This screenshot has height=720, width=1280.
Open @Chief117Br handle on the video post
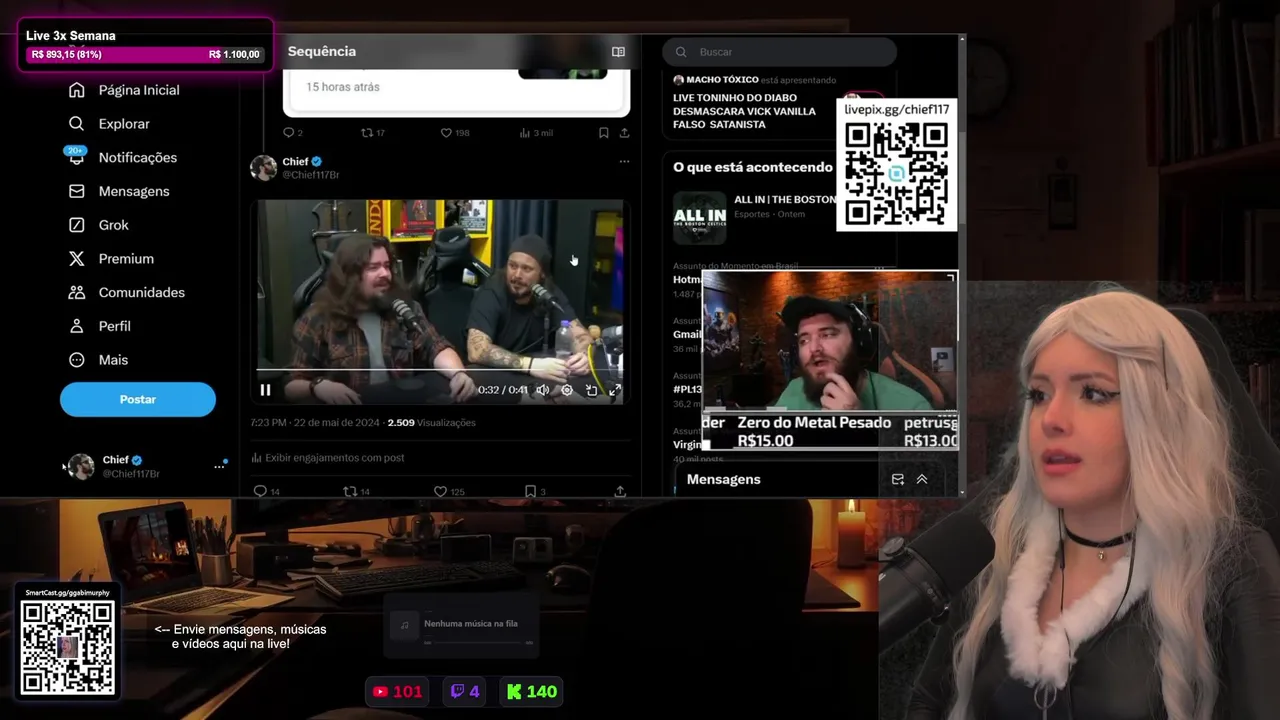pos(310,175)
